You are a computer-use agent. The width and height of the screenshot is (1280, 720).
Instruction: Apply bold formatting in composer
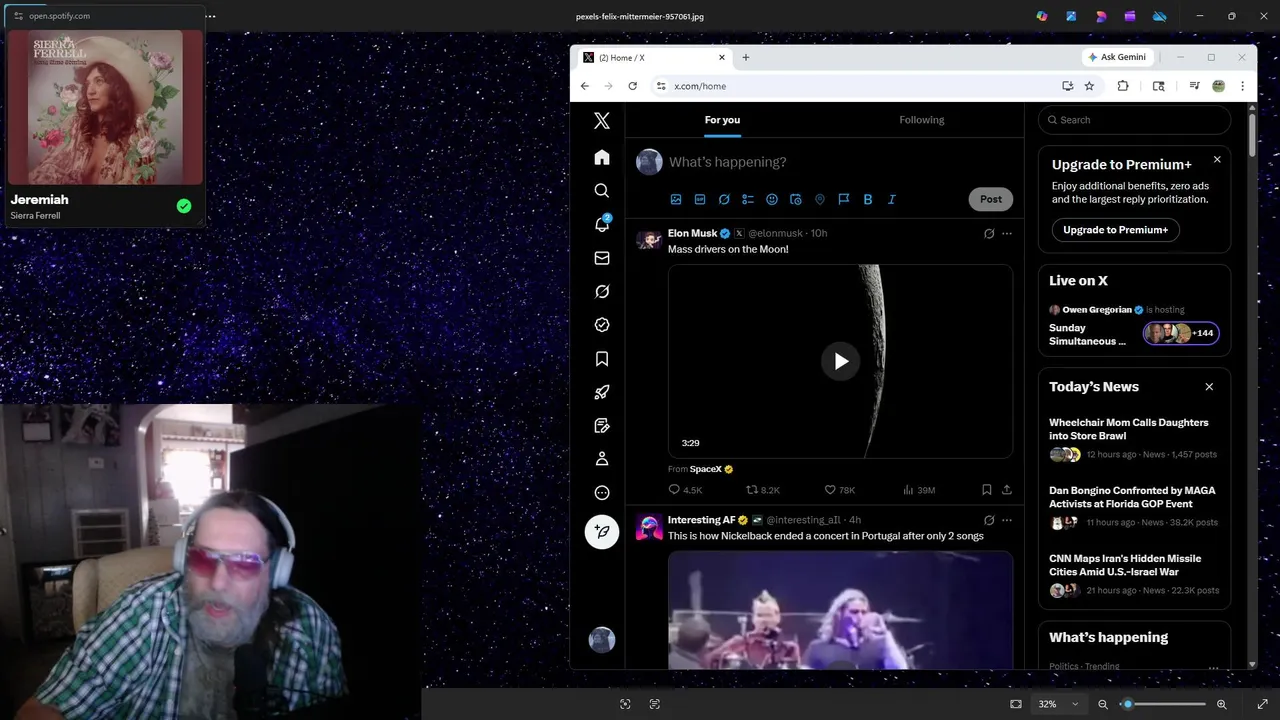[868, 199]
